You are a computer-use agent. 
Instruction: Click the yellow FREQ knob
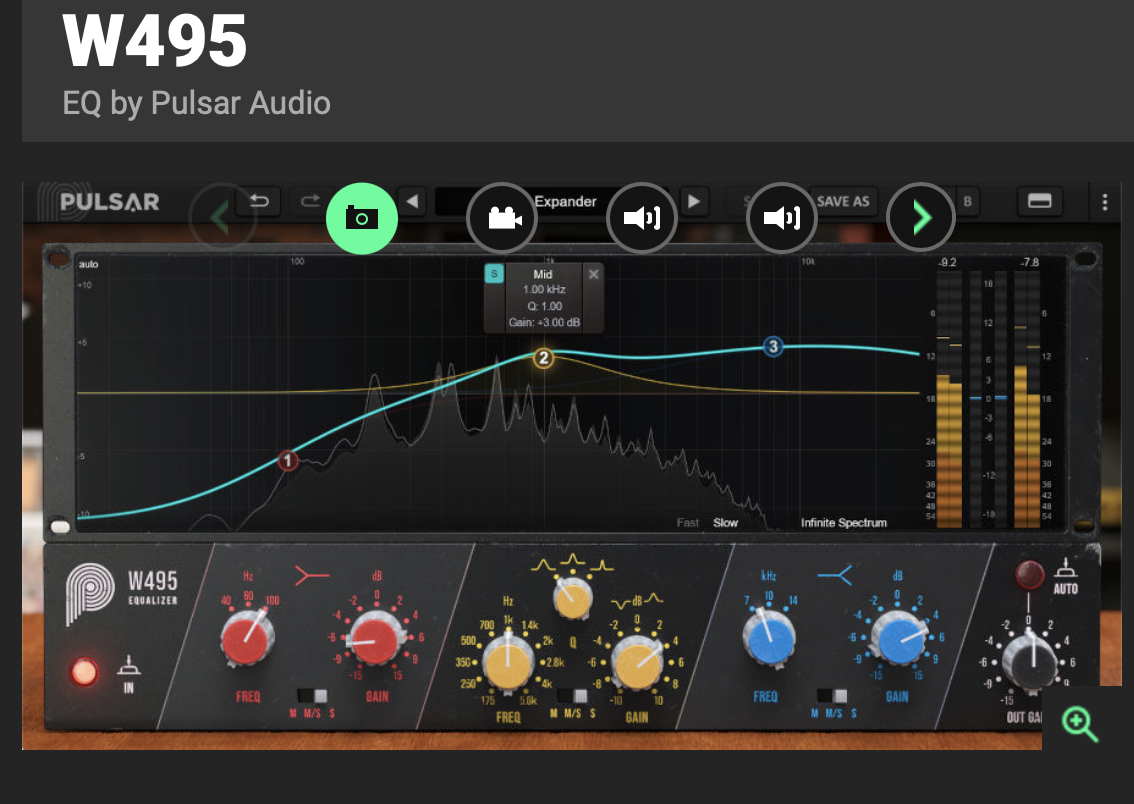point(508,661)
